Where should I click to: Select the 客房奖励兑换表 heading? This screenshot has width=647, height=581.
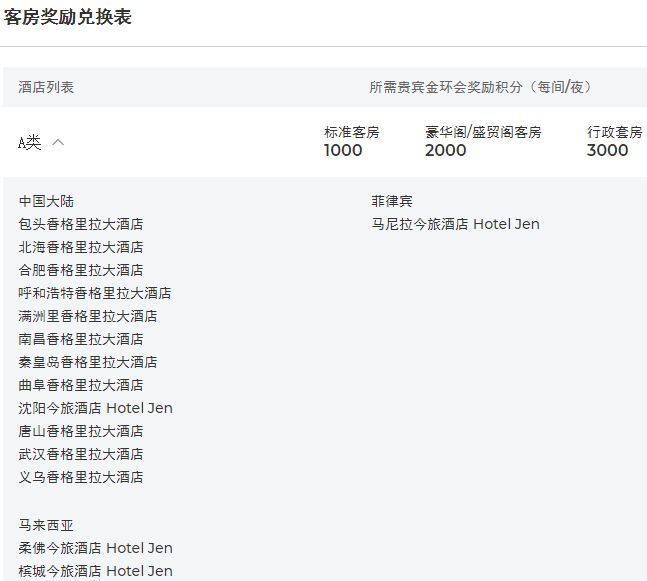coord(68,17)
